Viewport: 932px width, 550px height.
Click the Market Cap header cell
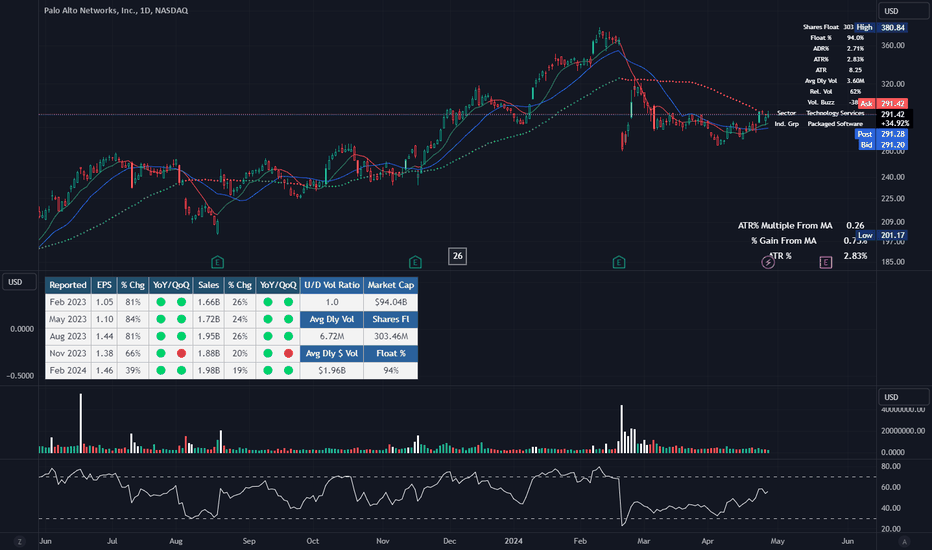[391, 285]
